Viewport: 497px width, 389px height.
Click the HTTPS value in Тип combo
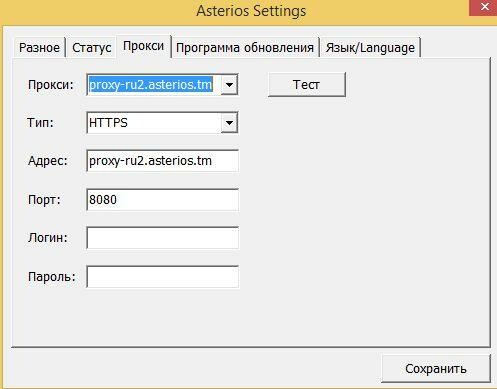pyautogui.click(x=108, y=123)
